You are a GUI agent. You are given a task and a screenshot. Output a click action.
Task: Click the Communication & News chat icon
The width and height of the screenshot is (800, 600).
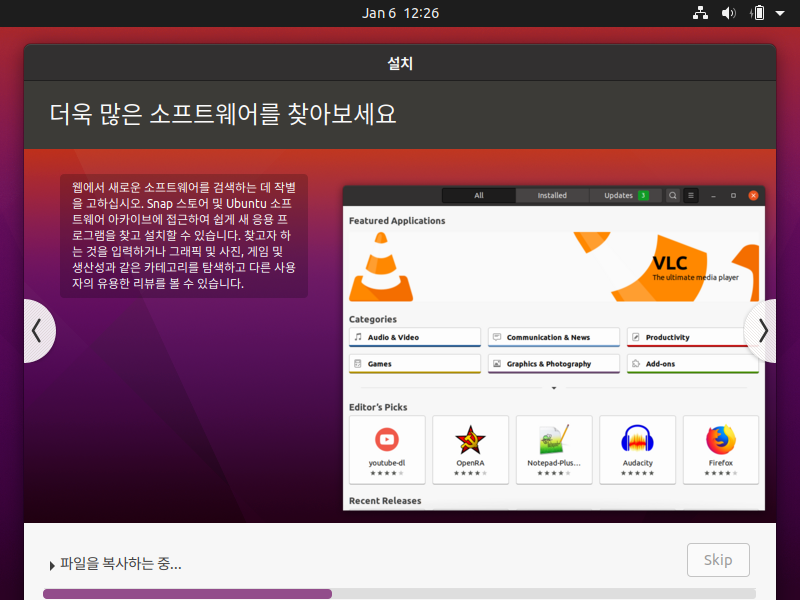pos(497,337)
